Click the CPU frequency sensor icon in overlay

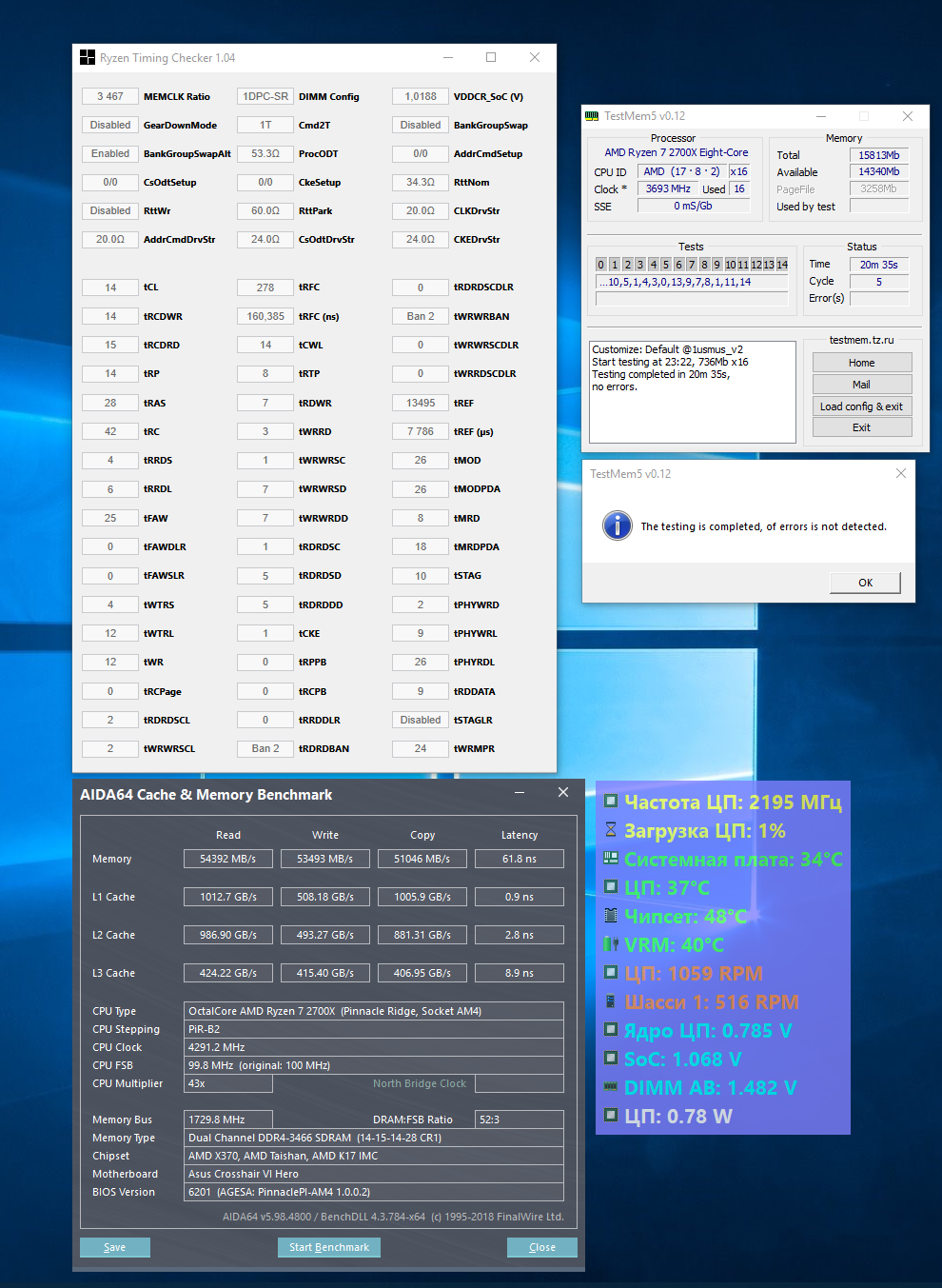tap(611, 802)
